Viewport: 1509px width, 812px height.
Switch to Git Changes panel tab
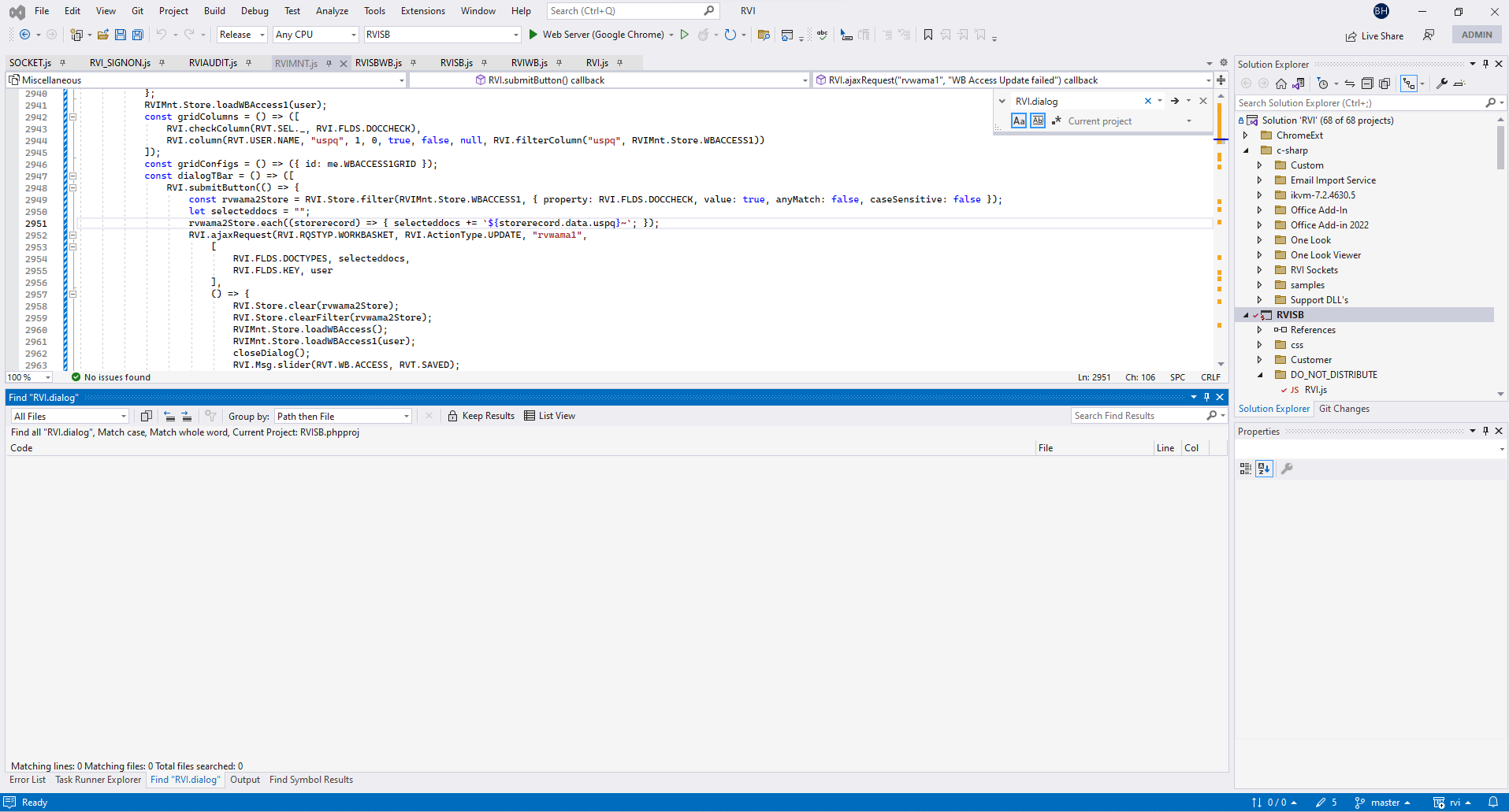[1344, 409]
